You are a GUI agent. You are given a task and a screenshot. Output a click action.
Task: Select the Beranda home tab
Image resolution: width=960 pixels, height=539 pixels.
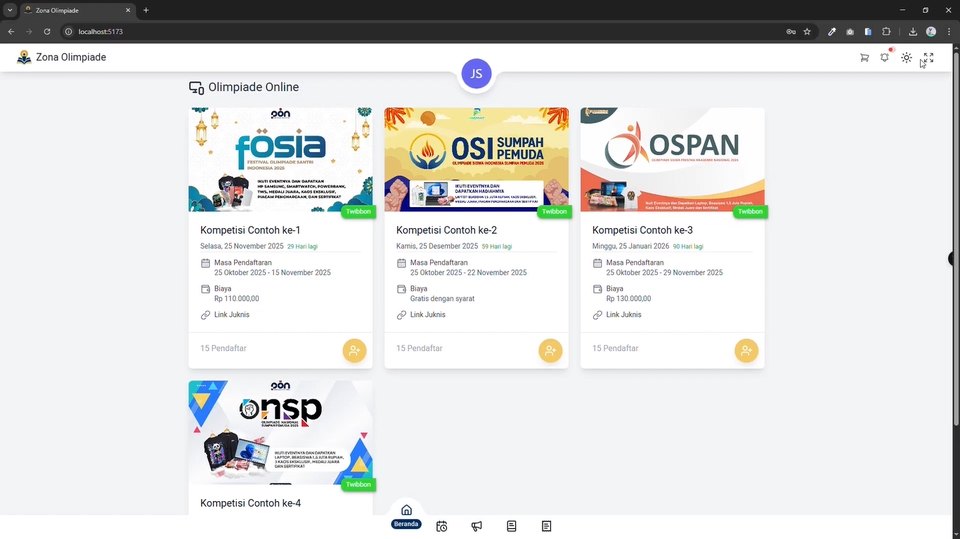(x=406, y=516)
